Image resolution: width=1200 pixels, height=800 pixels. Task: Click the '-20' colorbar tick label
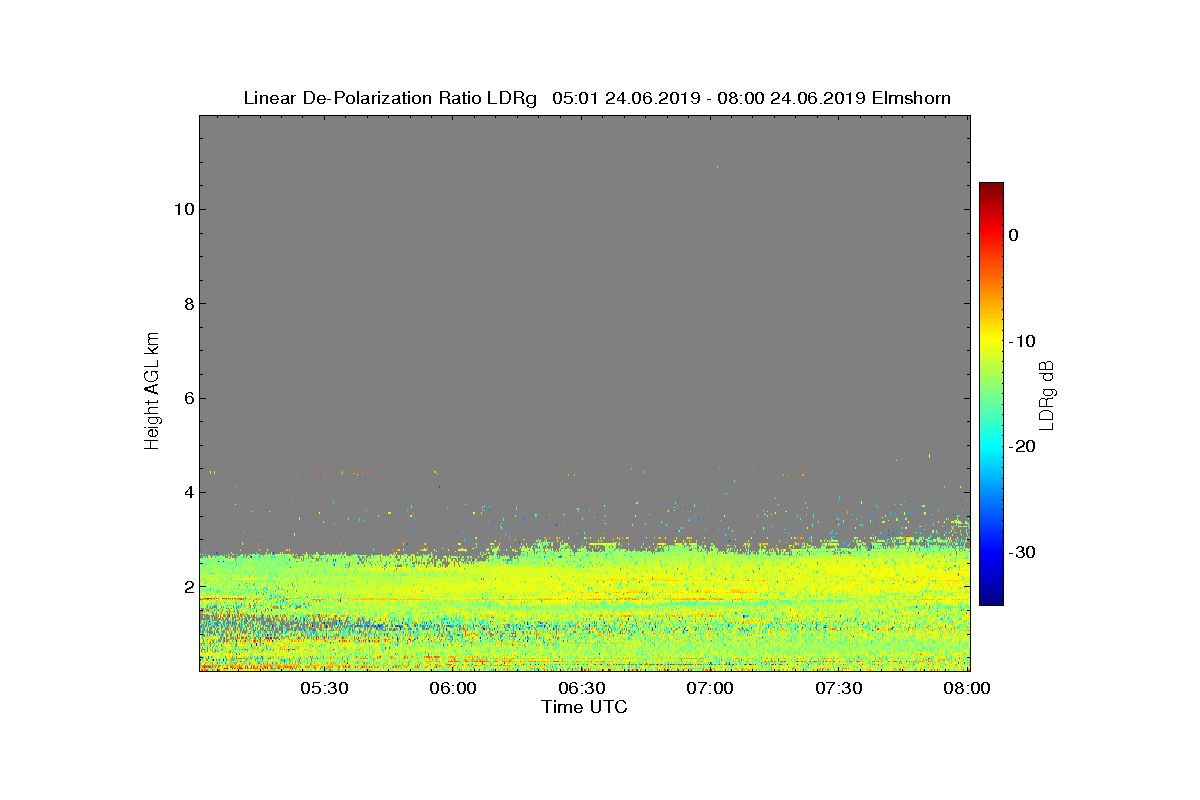point(1021,447)
